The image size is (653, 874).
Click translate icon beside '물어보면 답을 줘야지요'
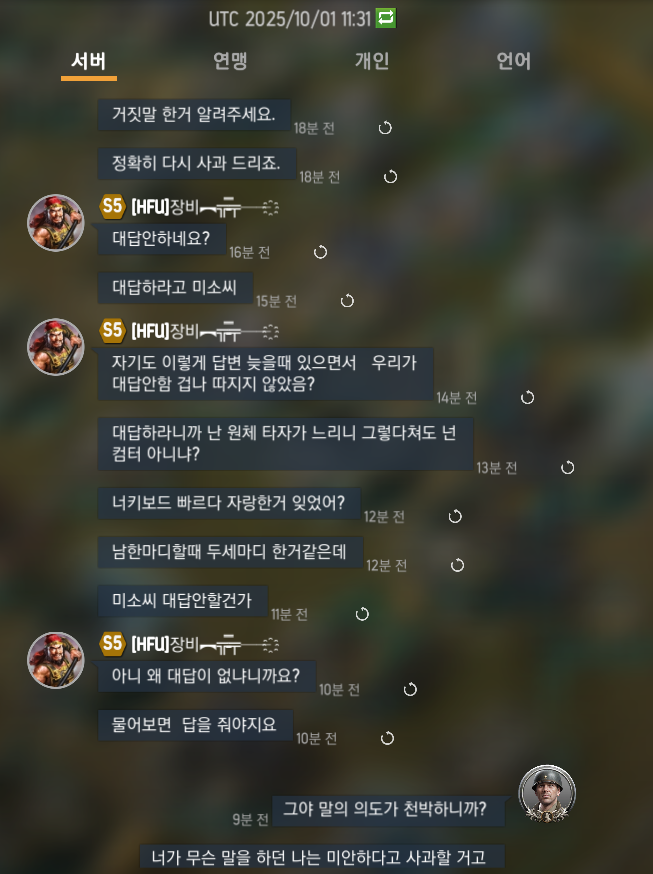[x=387, y=738]
